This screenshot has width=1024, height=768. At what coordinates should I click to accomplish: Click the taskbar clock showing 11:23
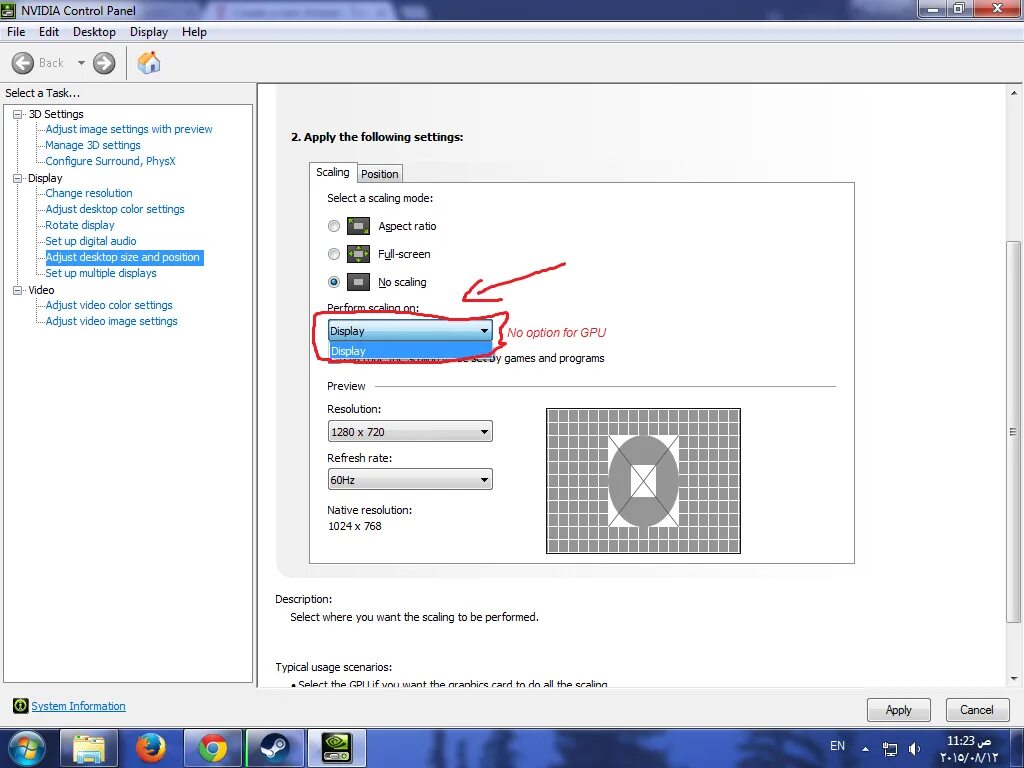(x=969, y=749)
